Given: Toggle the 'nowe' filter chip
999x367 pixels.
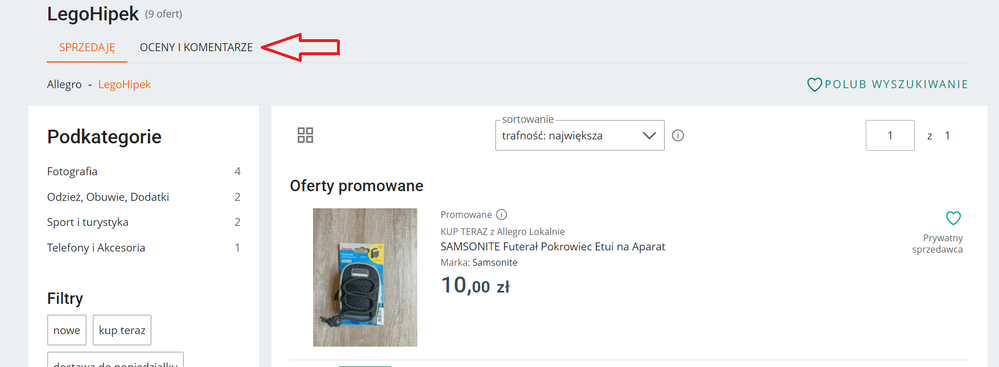Looking at the screenshot, I should (x=67, y=330).
